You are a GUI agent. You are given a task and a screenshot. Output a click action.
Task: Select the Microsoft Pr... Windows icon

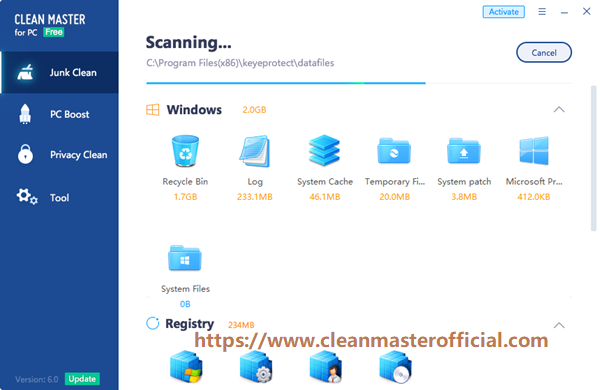point(534,151)
